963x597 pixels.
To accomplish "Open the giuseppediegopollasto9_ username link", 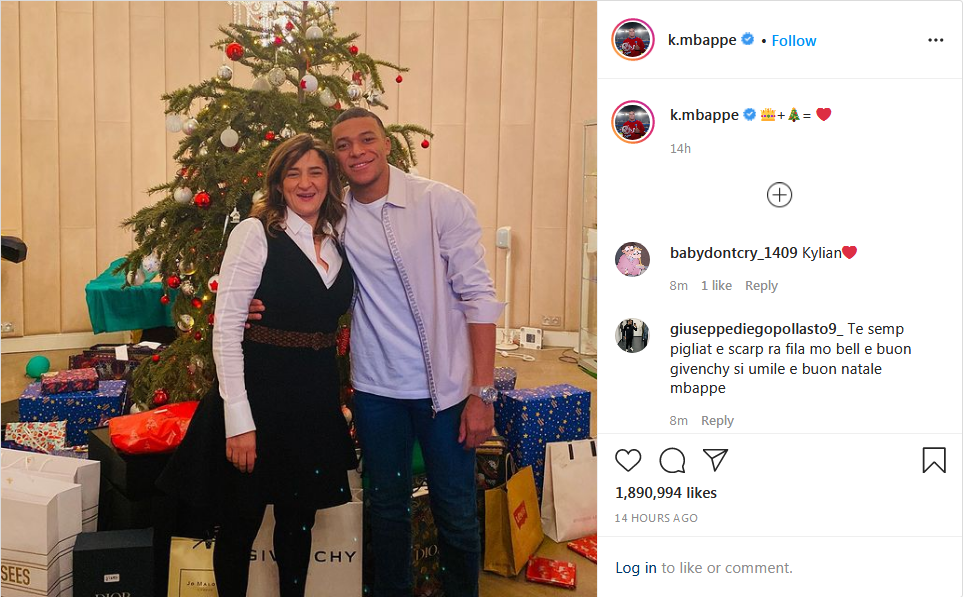I will pos(756,329).
